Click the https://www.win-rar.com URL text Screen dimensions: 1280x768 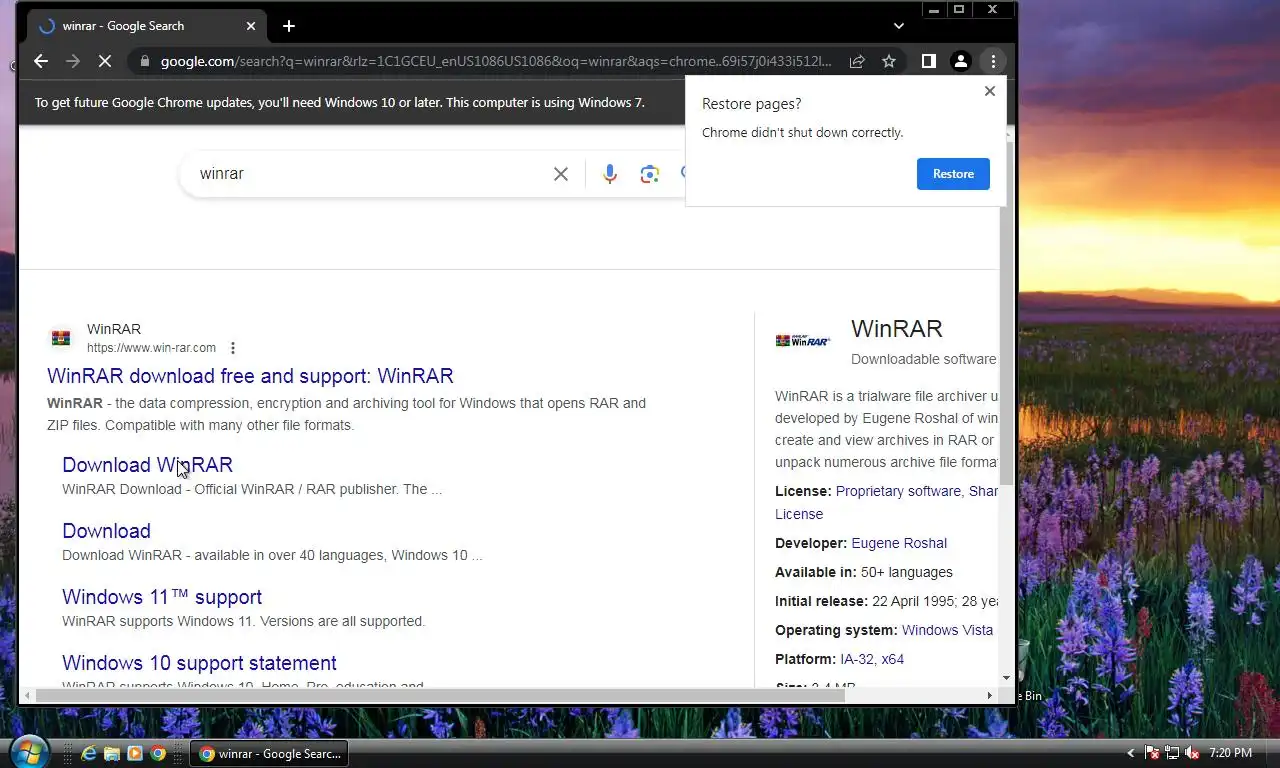tap(151, 348)
